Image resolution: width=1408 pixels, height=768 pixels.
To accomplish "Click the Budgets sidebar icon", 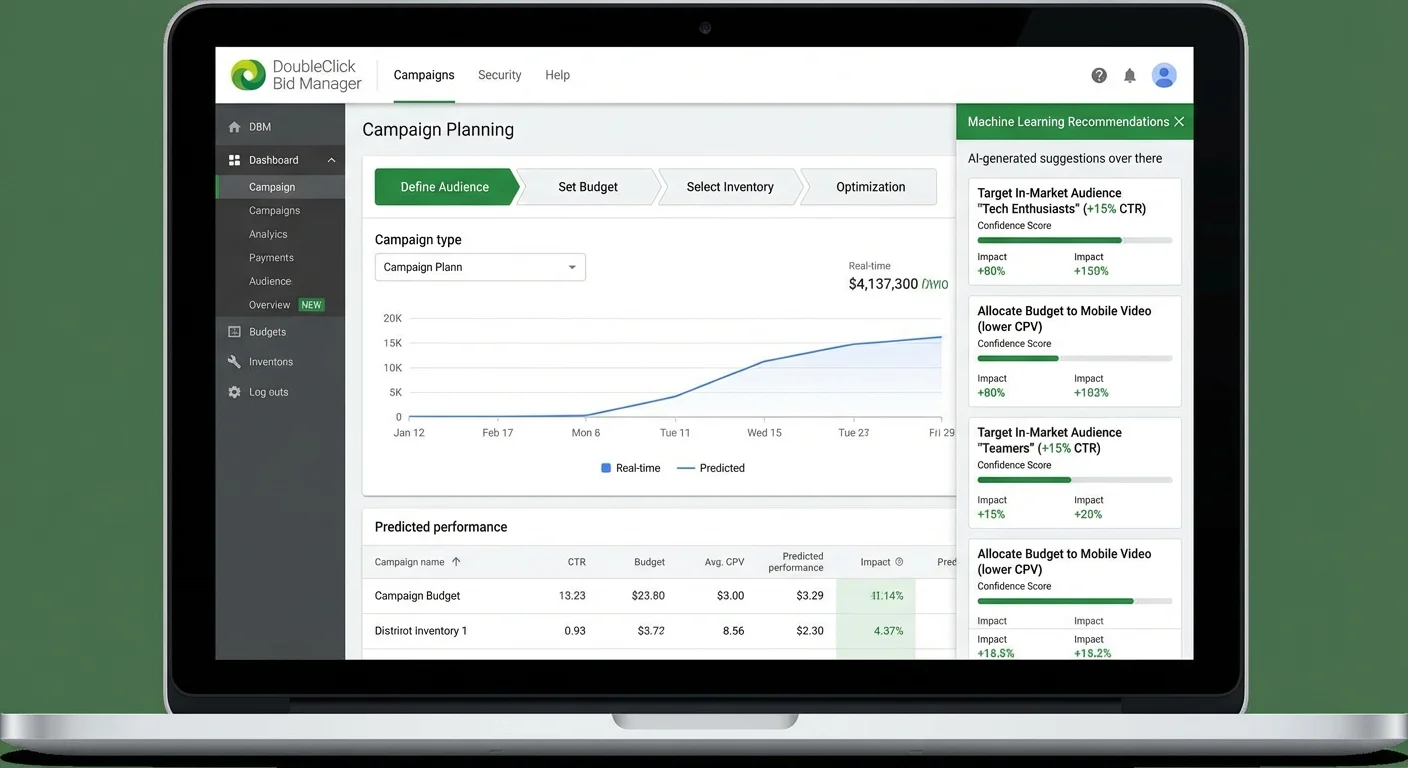I will (234, 332).
